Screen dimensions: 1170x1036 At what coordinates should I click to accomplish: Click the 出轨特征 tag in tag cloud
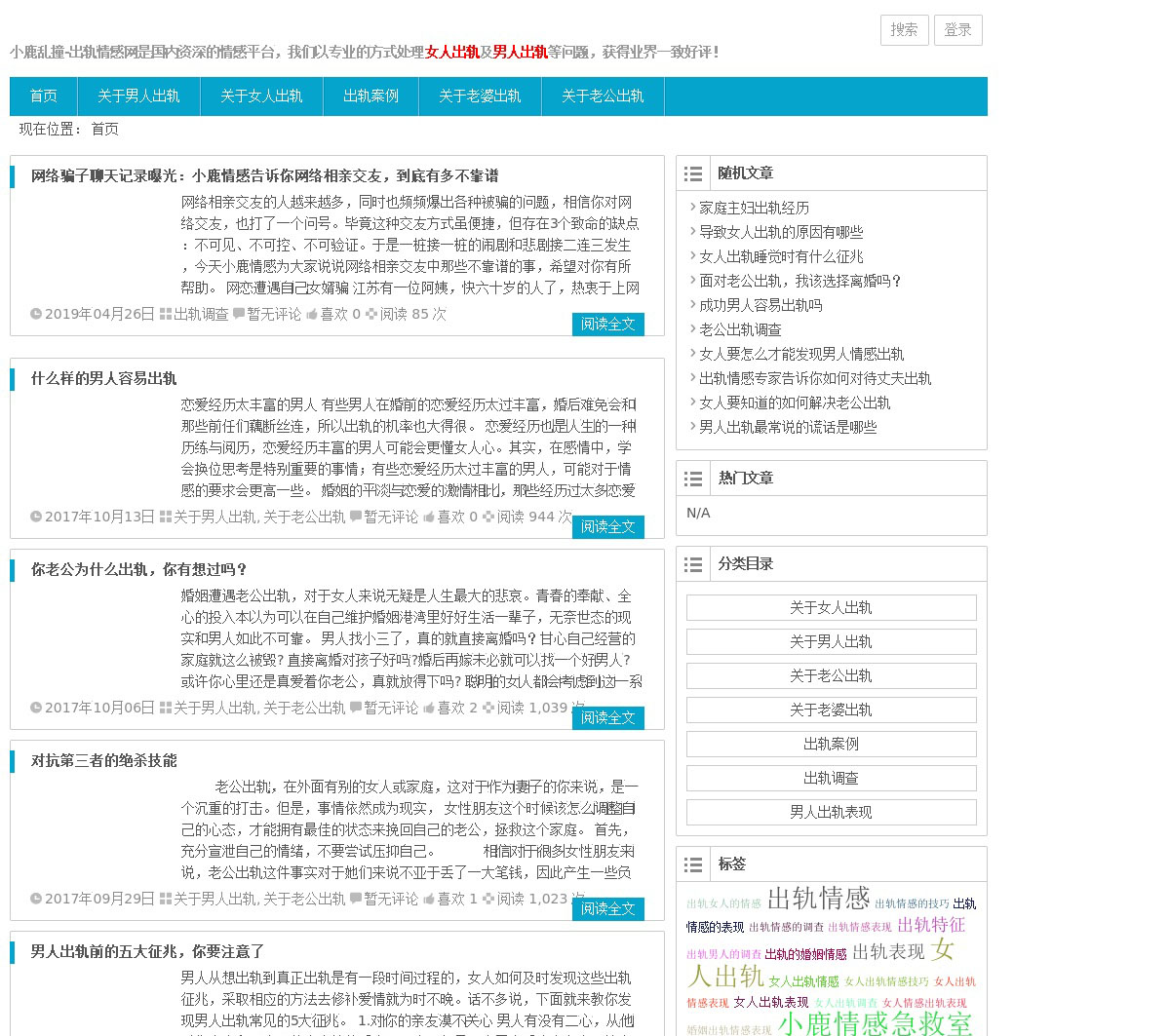pos(930,924)
